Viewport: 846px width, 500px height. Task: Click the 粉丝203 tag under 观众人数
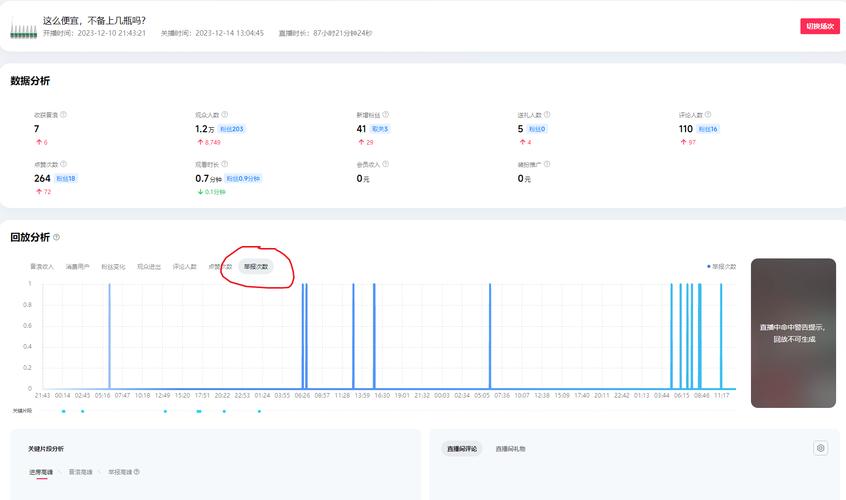232,129
